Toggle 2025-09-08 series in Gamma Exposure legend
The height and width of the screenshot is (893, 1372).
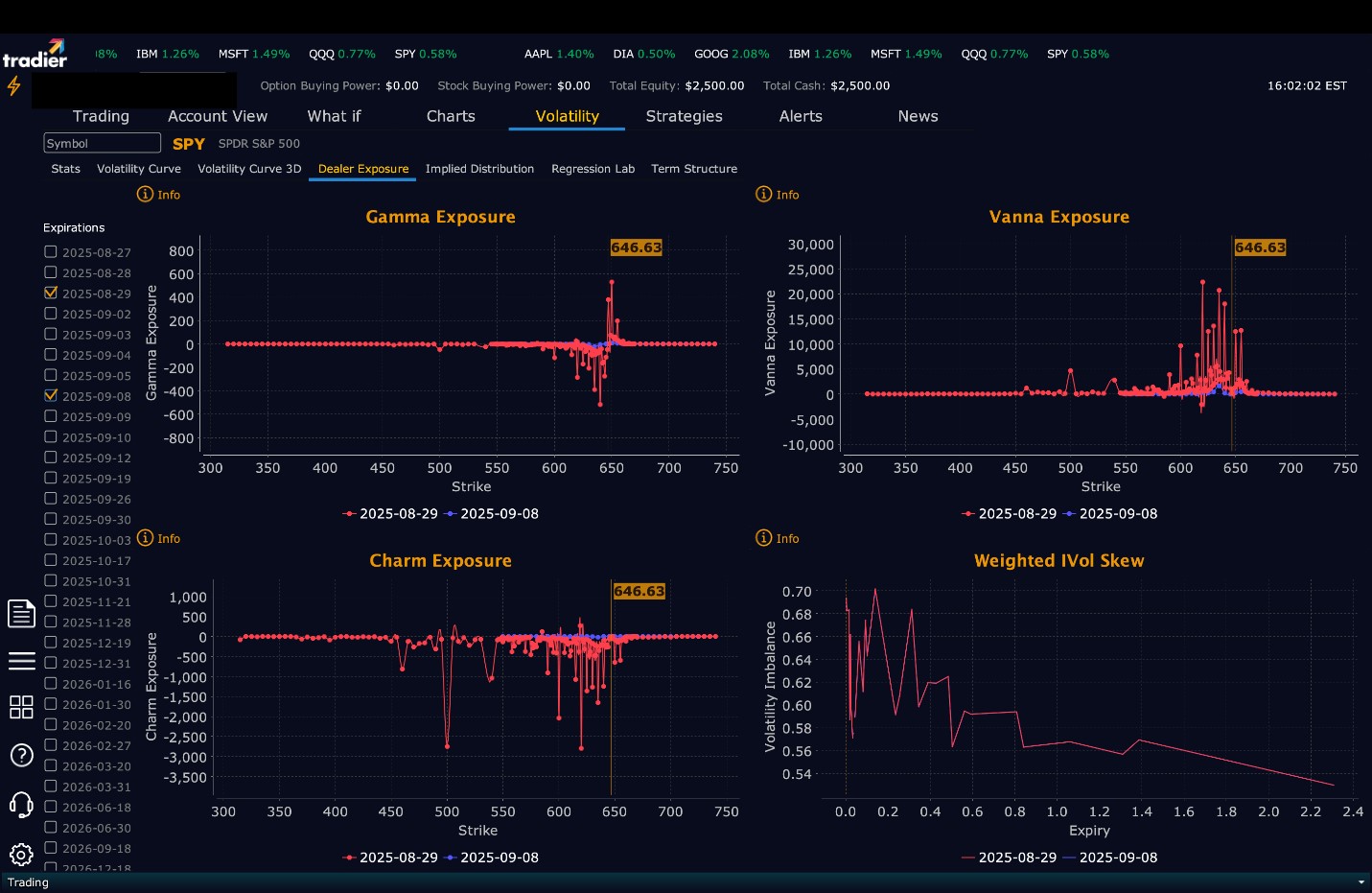(492, 513)
